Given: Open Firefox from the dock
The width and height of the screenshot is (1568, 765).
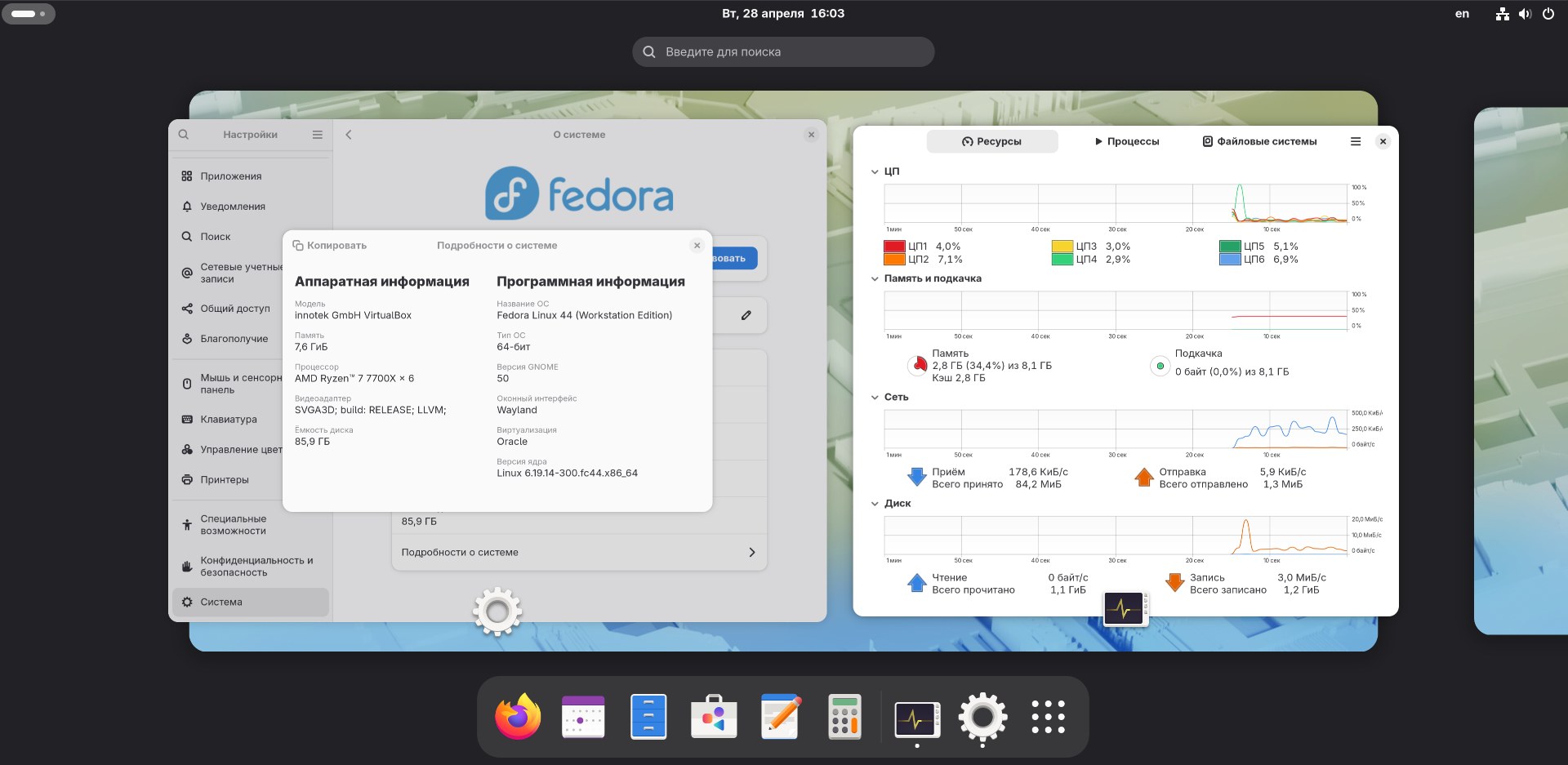Looking at the screenshot, I should pyautogui.click(x=518, y=717).
